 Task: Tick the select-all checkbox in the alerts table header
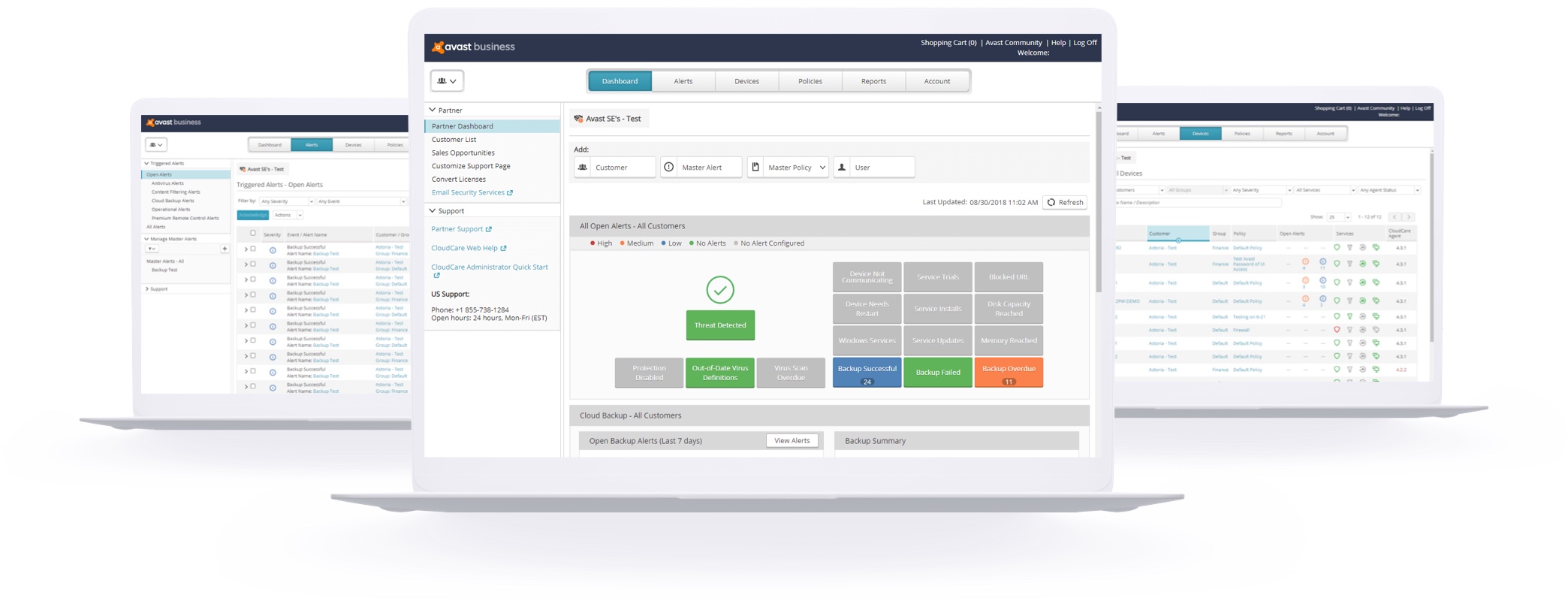click(x=253, y=234)
